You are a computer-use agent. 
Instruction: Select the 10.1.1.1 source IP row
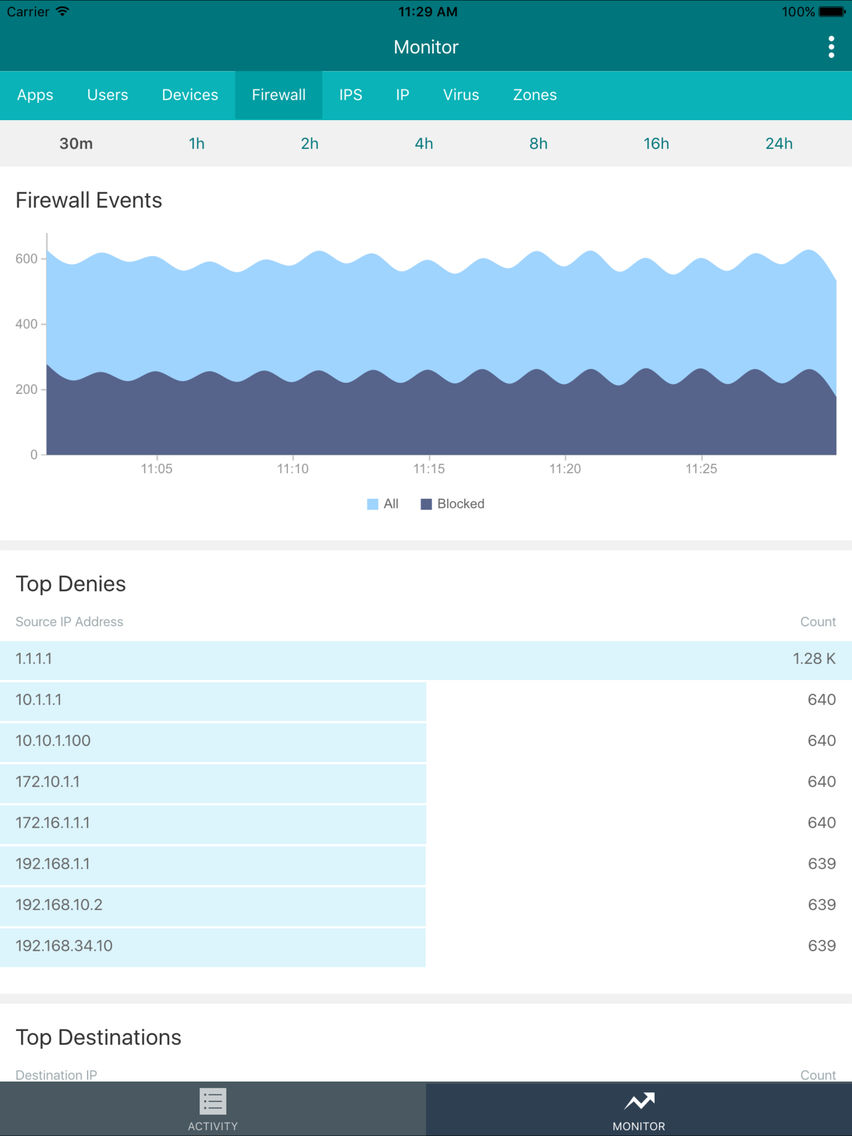[426, 701]
